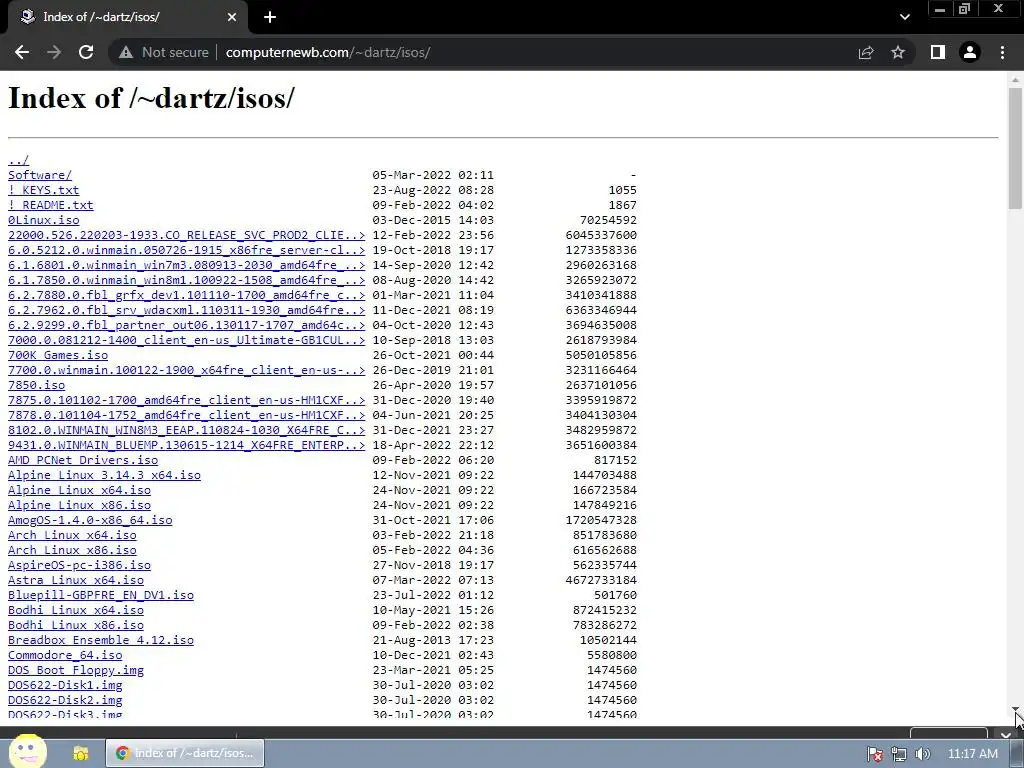Open a new browser tab
1024x768 pixels.
pyautogui.click(x=270, y=17)
